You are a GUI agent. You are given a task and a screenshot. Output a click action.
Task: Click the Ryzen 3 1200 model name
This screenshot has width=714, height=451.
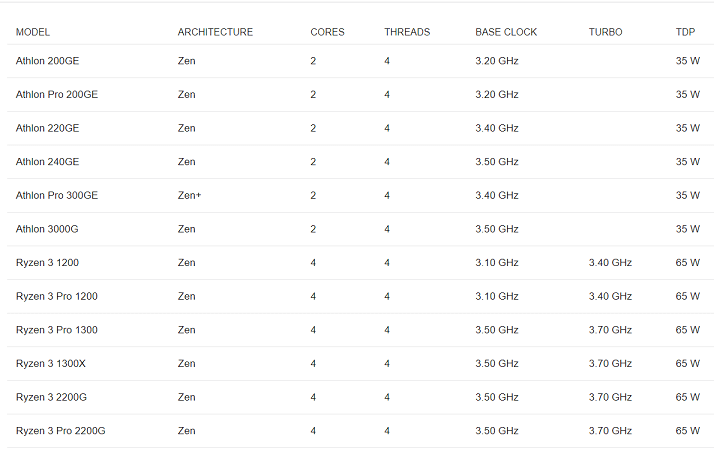point(47,263)
